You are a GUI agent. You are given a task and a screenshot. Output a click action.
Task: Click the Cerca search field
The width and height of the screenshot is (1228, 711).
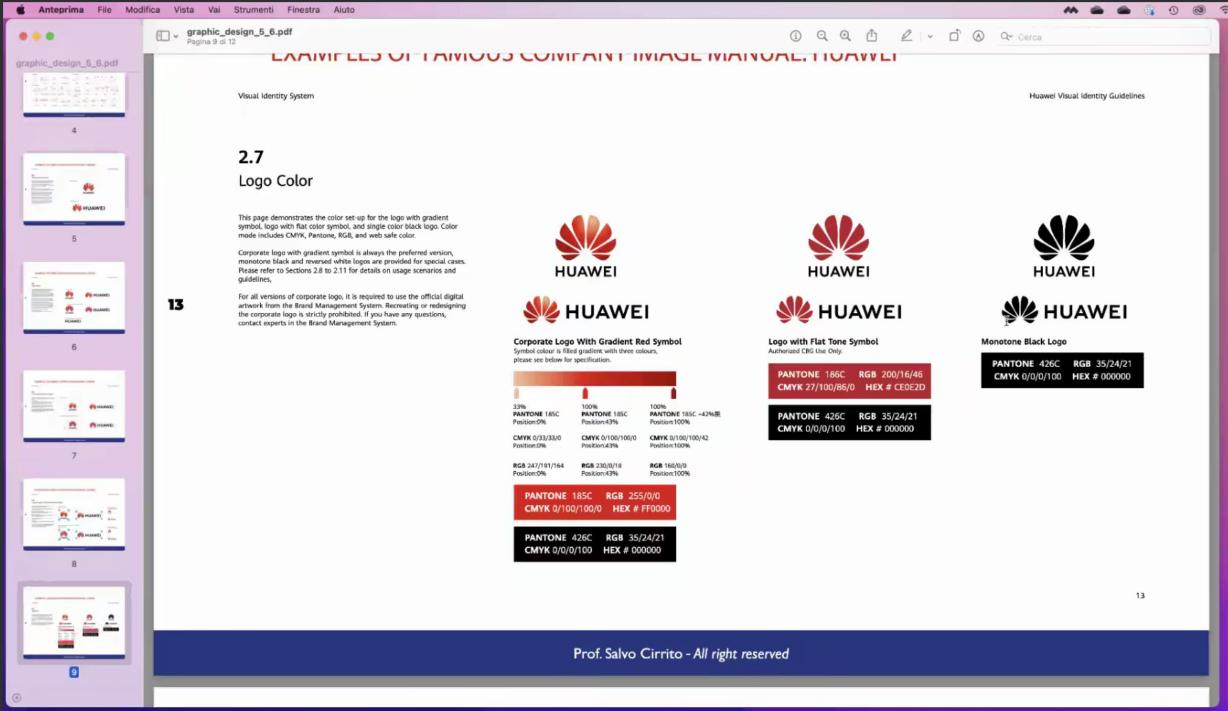tap(1100, 37)
